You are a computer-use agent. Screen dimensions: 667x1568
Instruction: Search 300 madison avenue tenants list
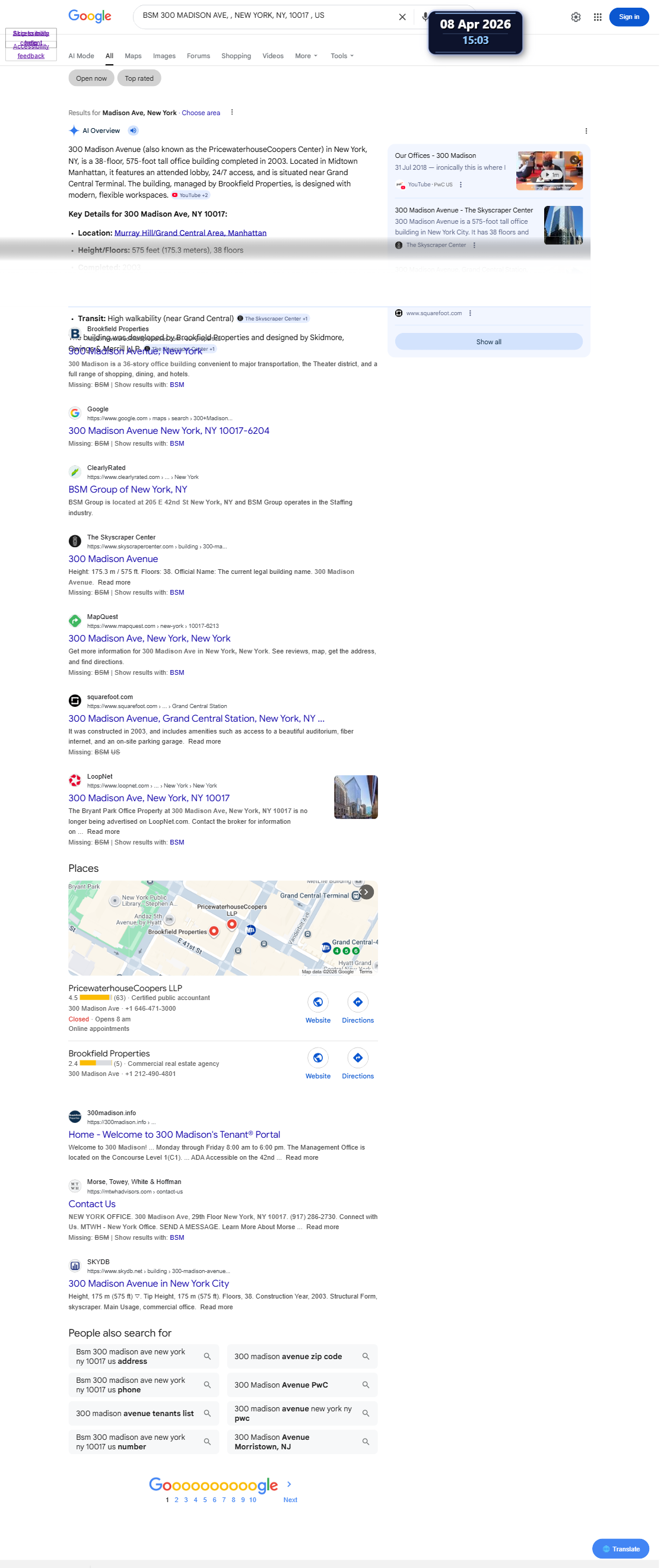(x=144, y=1413)
